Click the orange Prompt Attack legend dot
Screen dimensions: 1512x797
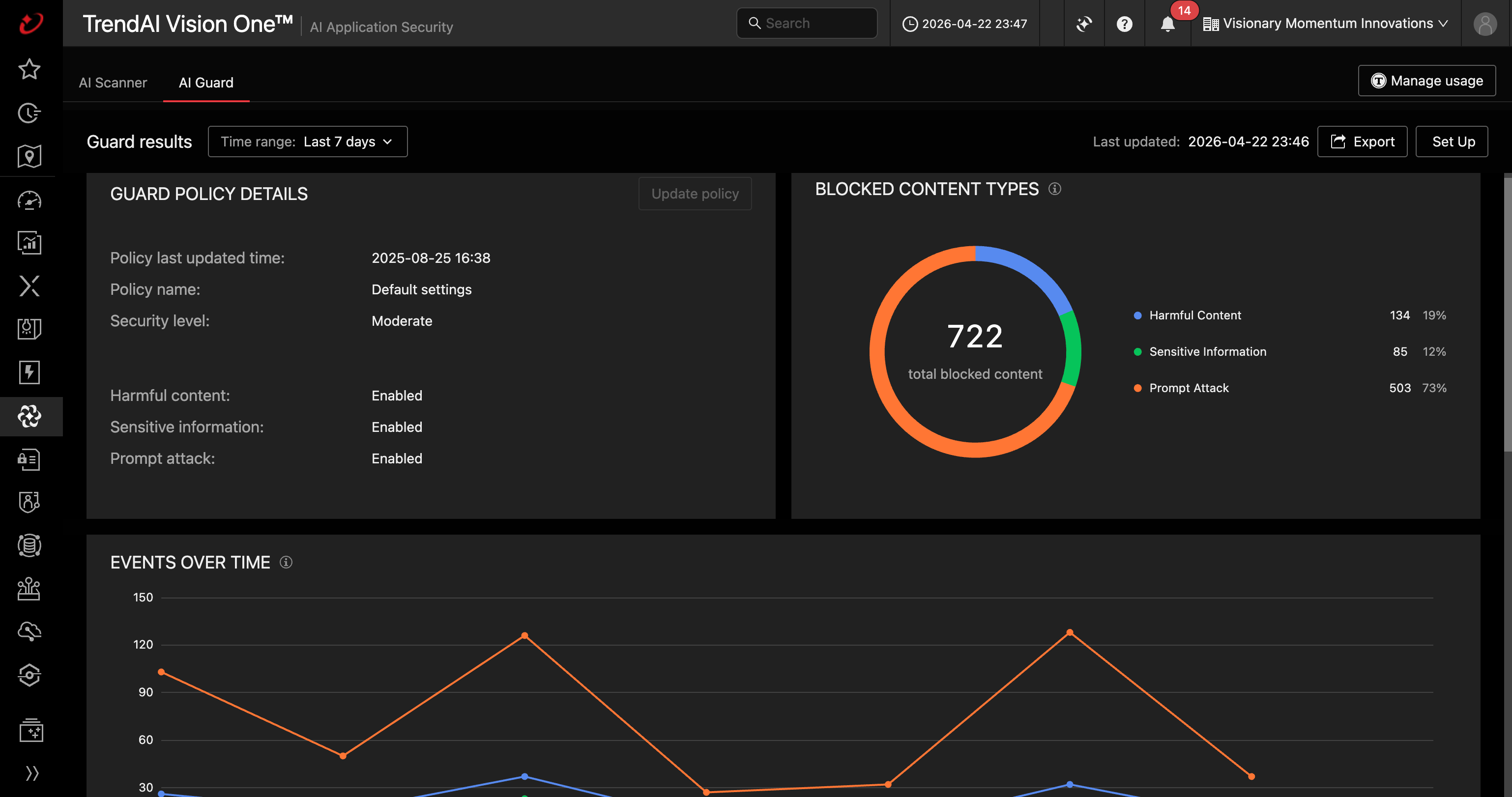pyautogui.click(x=1137, y=389)
